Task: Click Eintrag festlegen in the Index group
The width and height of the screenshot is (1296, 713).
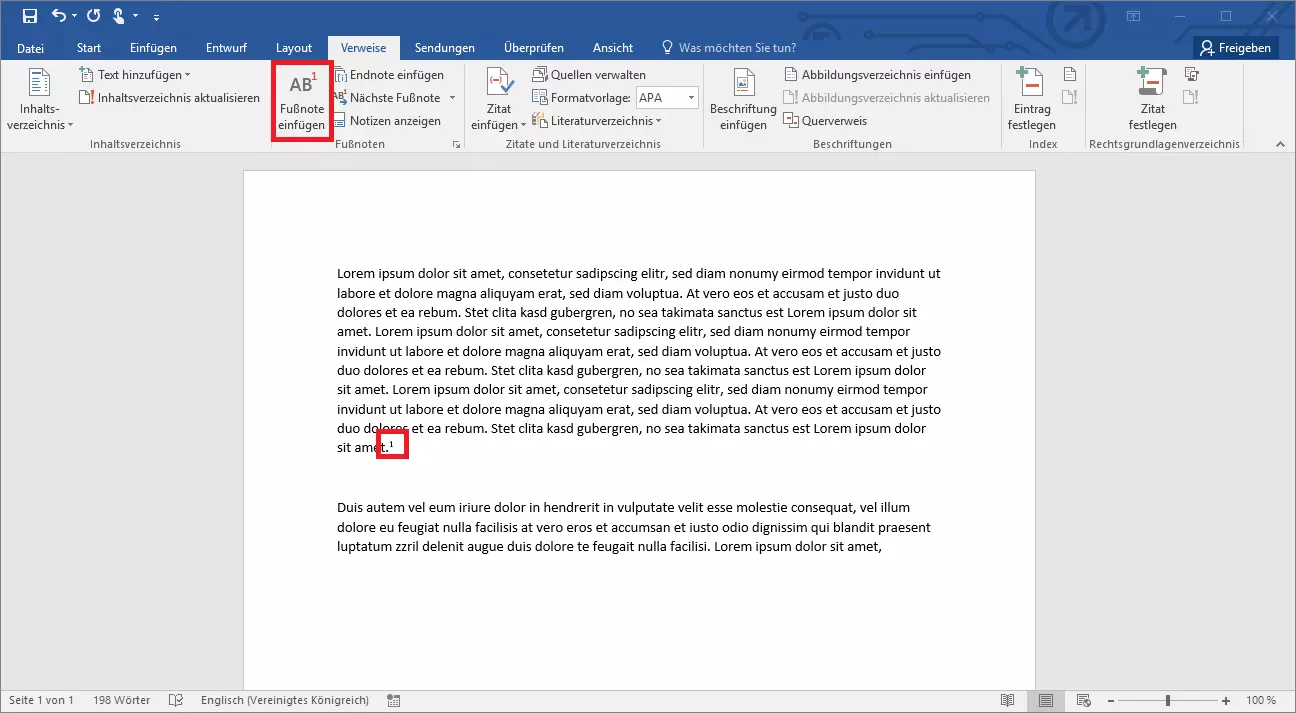Action: tap(1031, 100)
